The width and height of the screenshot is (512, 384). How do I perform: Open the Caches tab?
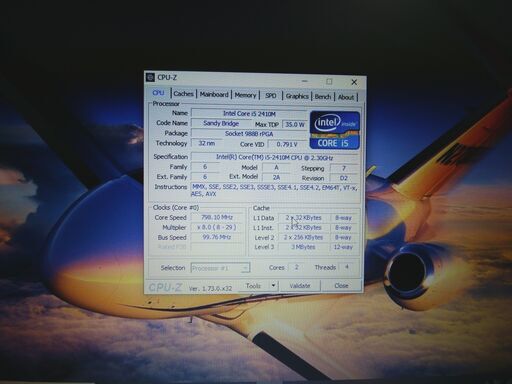point(184,94)
